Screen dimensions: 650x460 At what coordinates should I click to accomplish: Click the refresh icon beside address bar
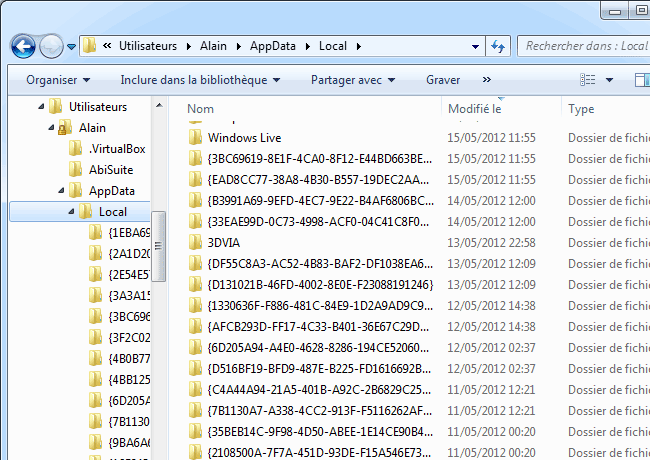pos(497,46)
